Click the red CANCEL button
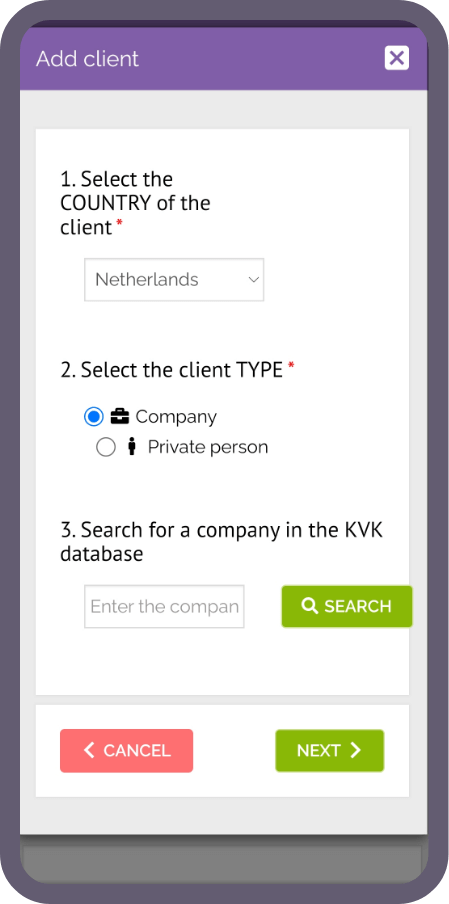This screenshot has width=449, height=904. point(126,750)
